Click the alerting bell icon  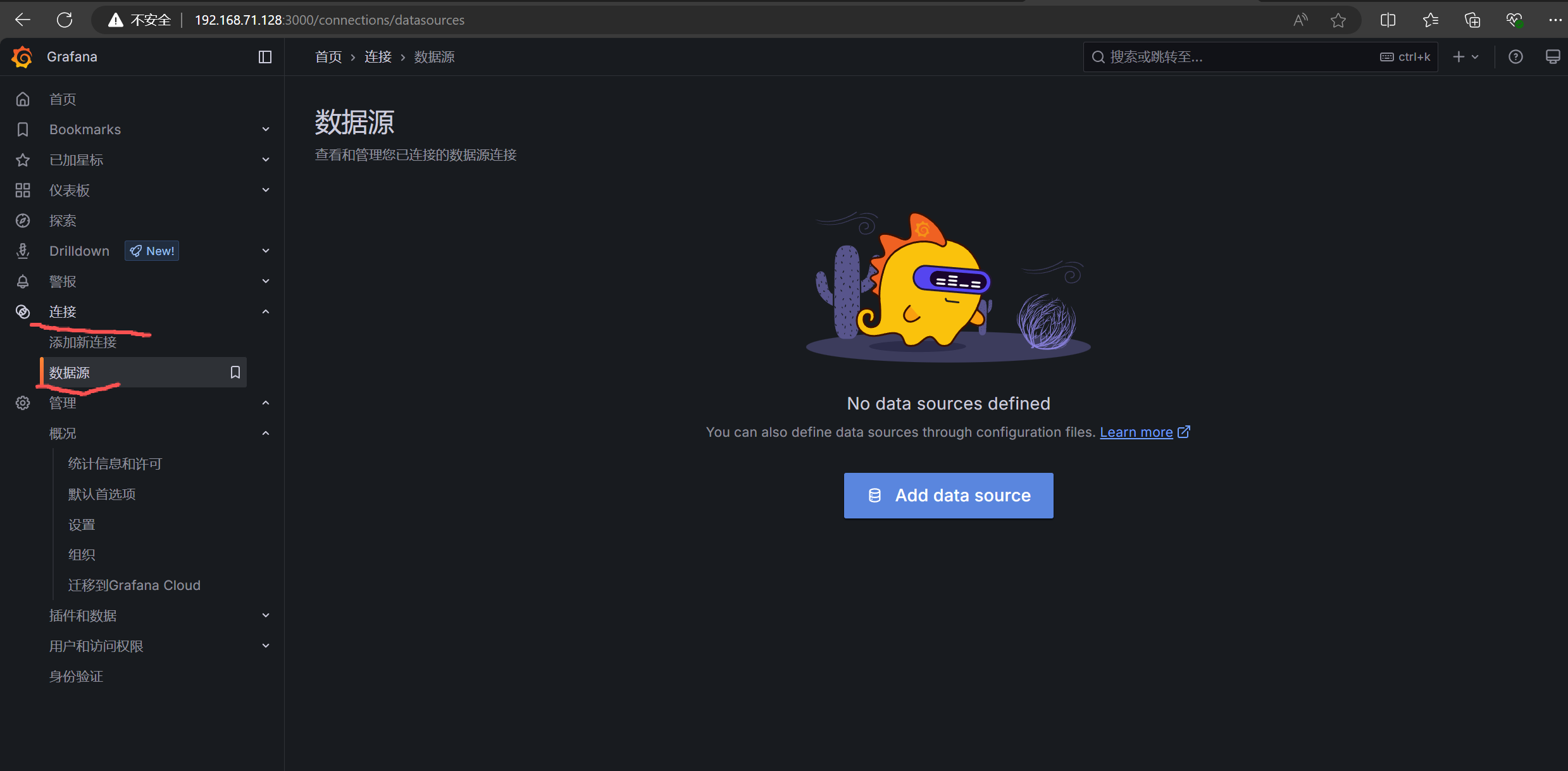pos(23,282)
